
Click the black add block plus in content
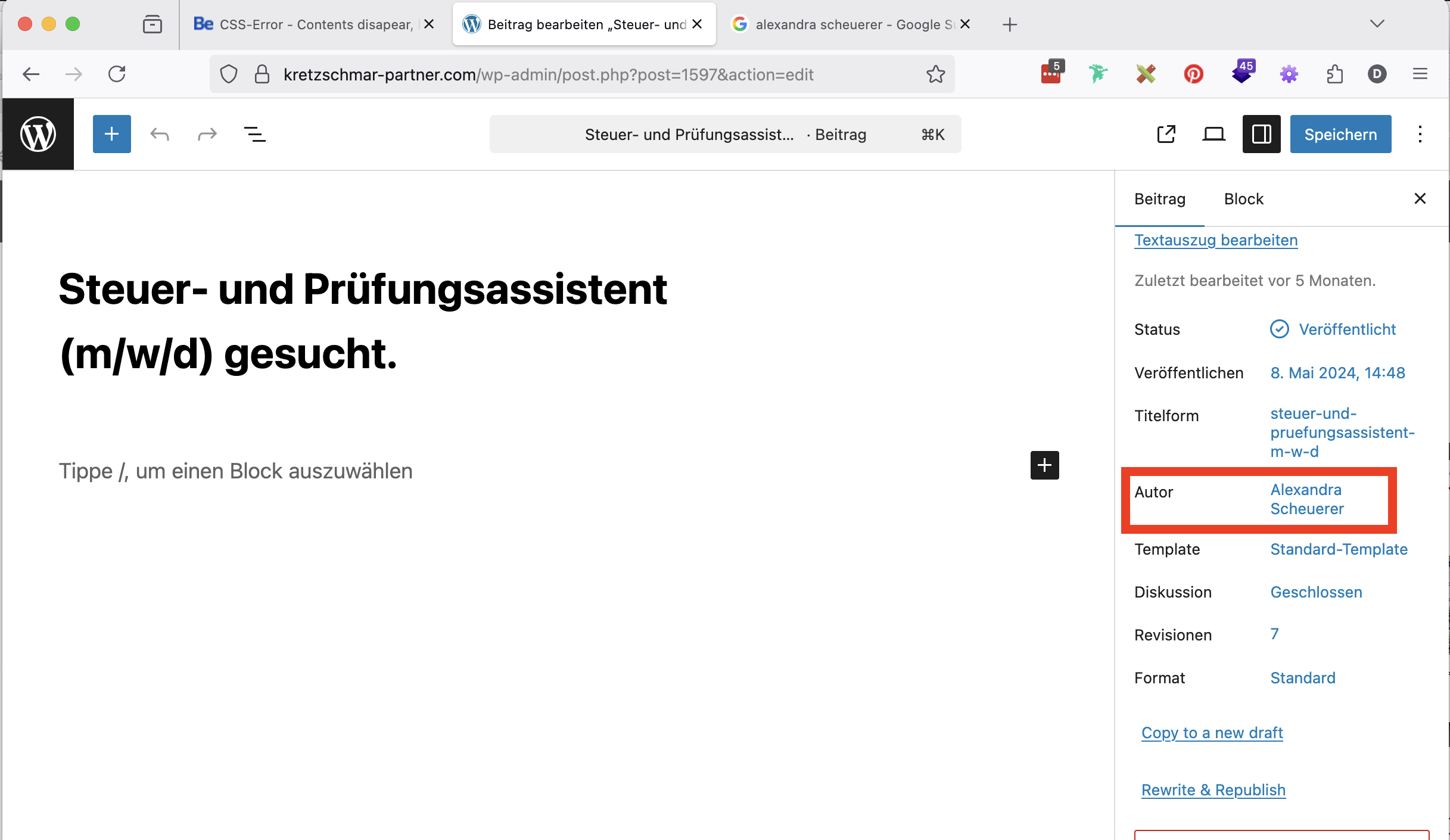[x=1044, y=465]
